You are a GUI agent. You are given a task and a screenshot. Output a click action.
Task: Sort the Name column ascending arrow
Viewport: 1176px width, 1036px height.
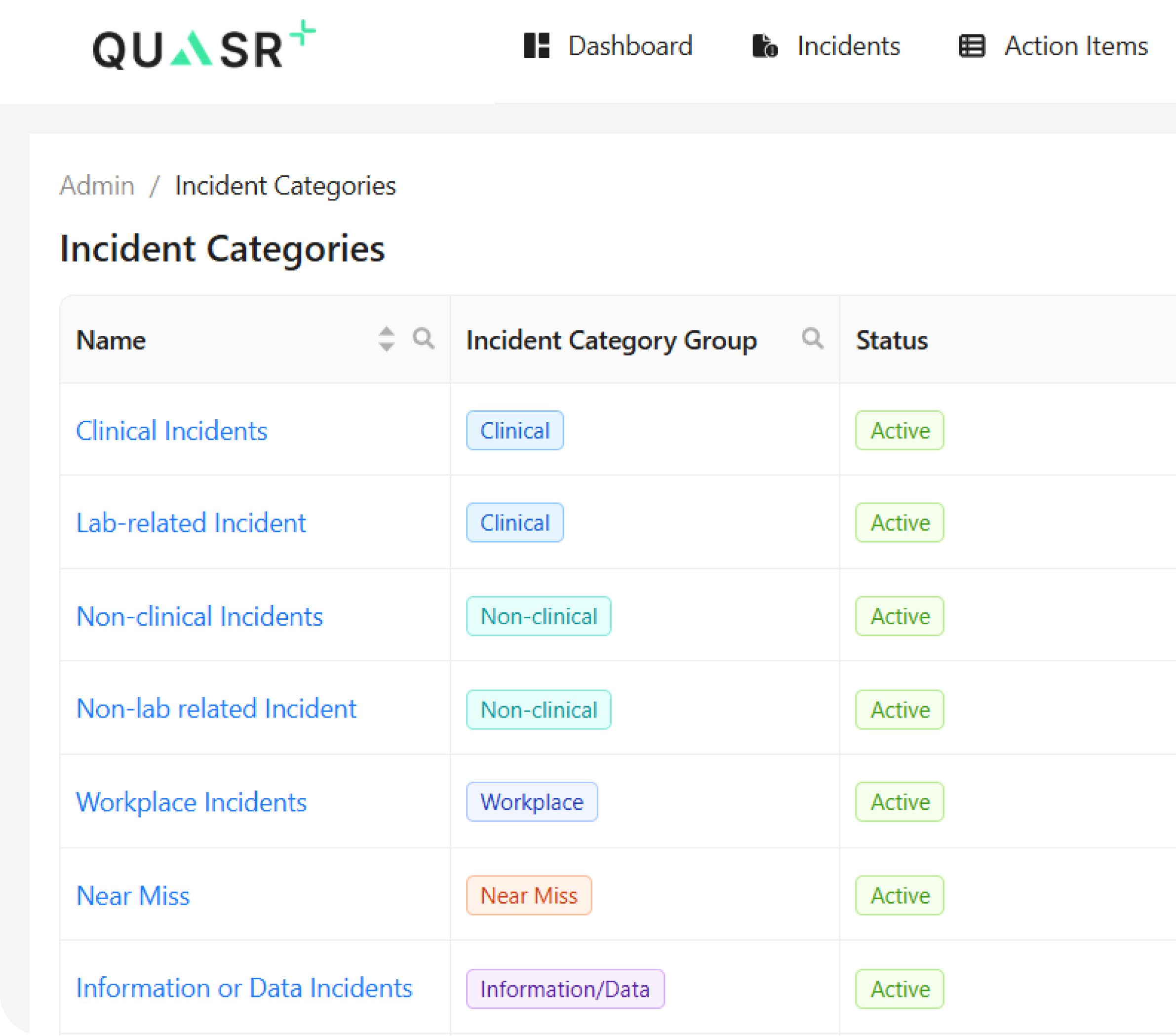(x=387, y=332)
